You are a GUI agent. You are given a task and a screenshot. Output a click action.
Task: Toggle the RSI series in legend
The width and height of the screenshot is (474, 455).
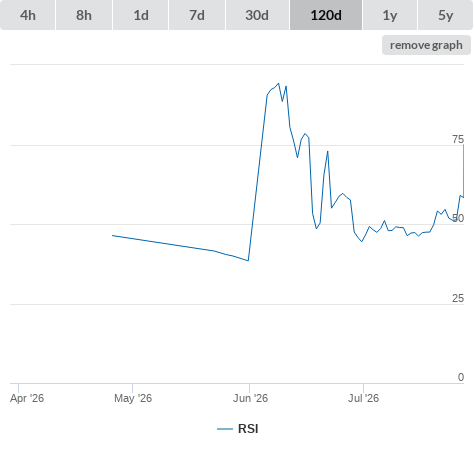(248, 429)
